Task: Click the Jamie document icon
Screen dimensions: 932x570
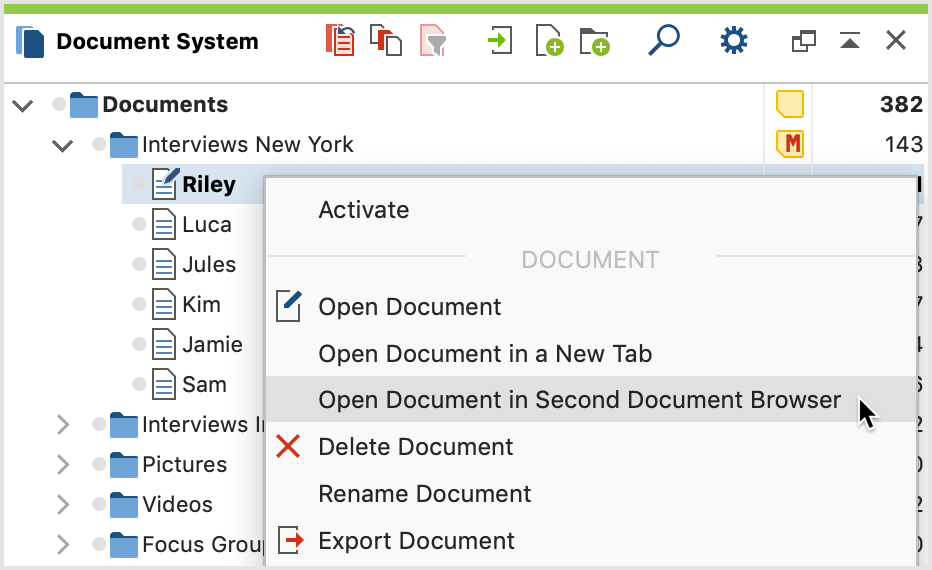Action: pyautogui.click(x=163, y=344)
